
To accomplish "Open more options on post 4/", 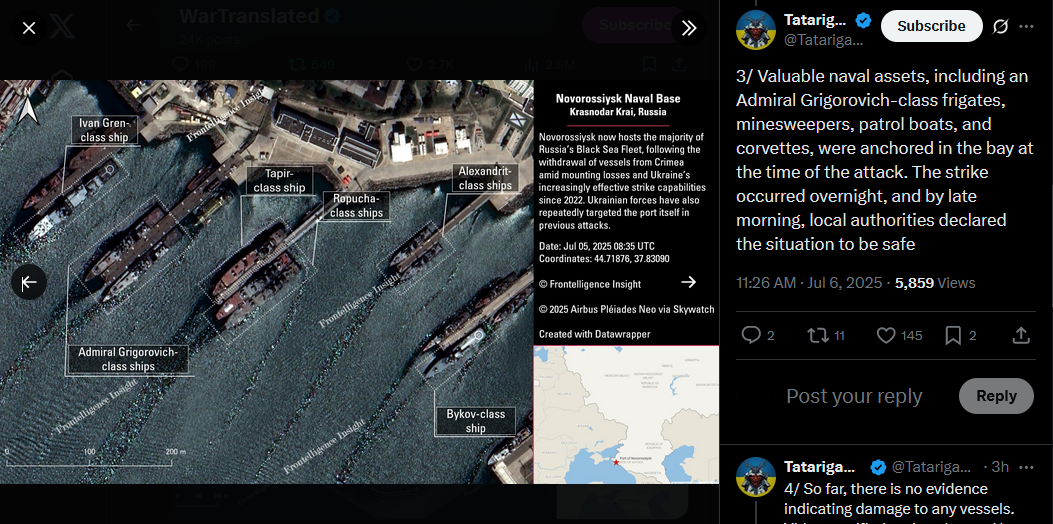I will click(x=1026, y=467).
